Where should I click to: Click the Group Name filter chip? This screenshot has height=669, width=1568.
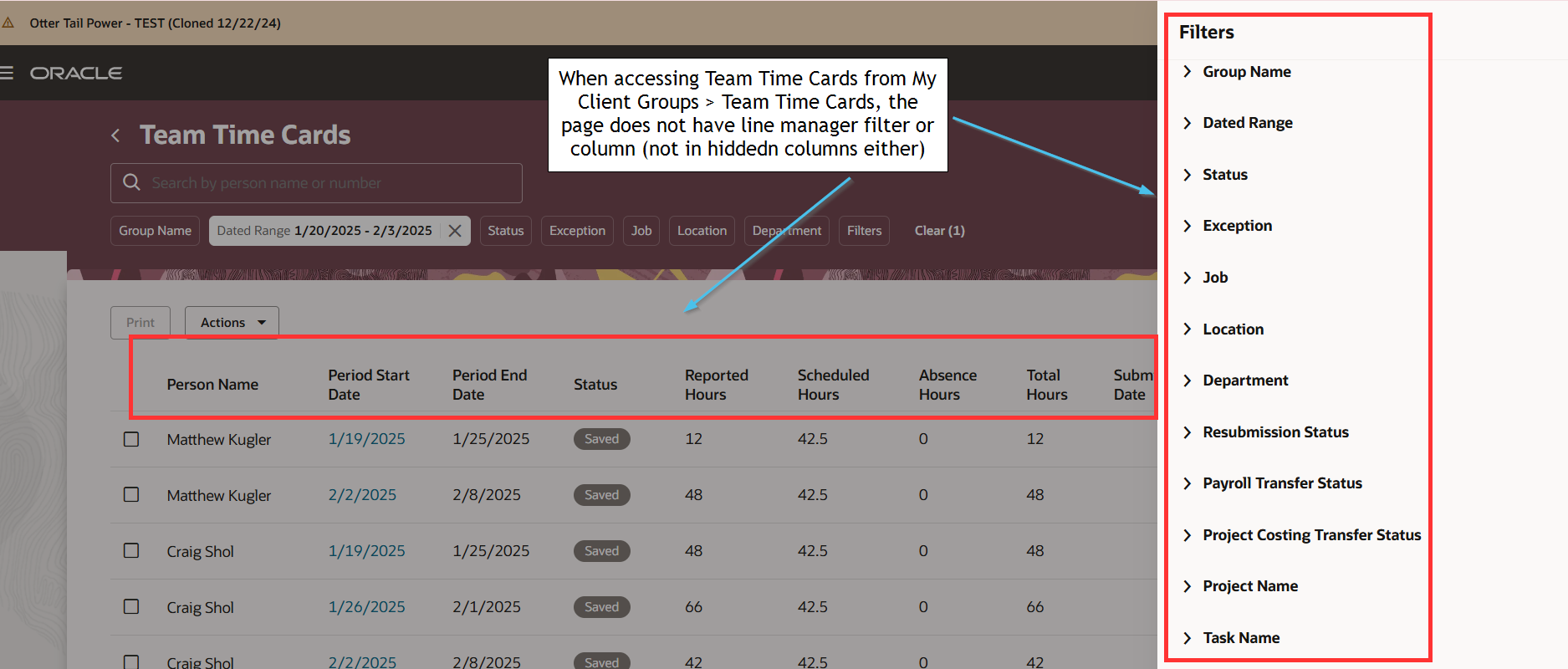(155, 231)
